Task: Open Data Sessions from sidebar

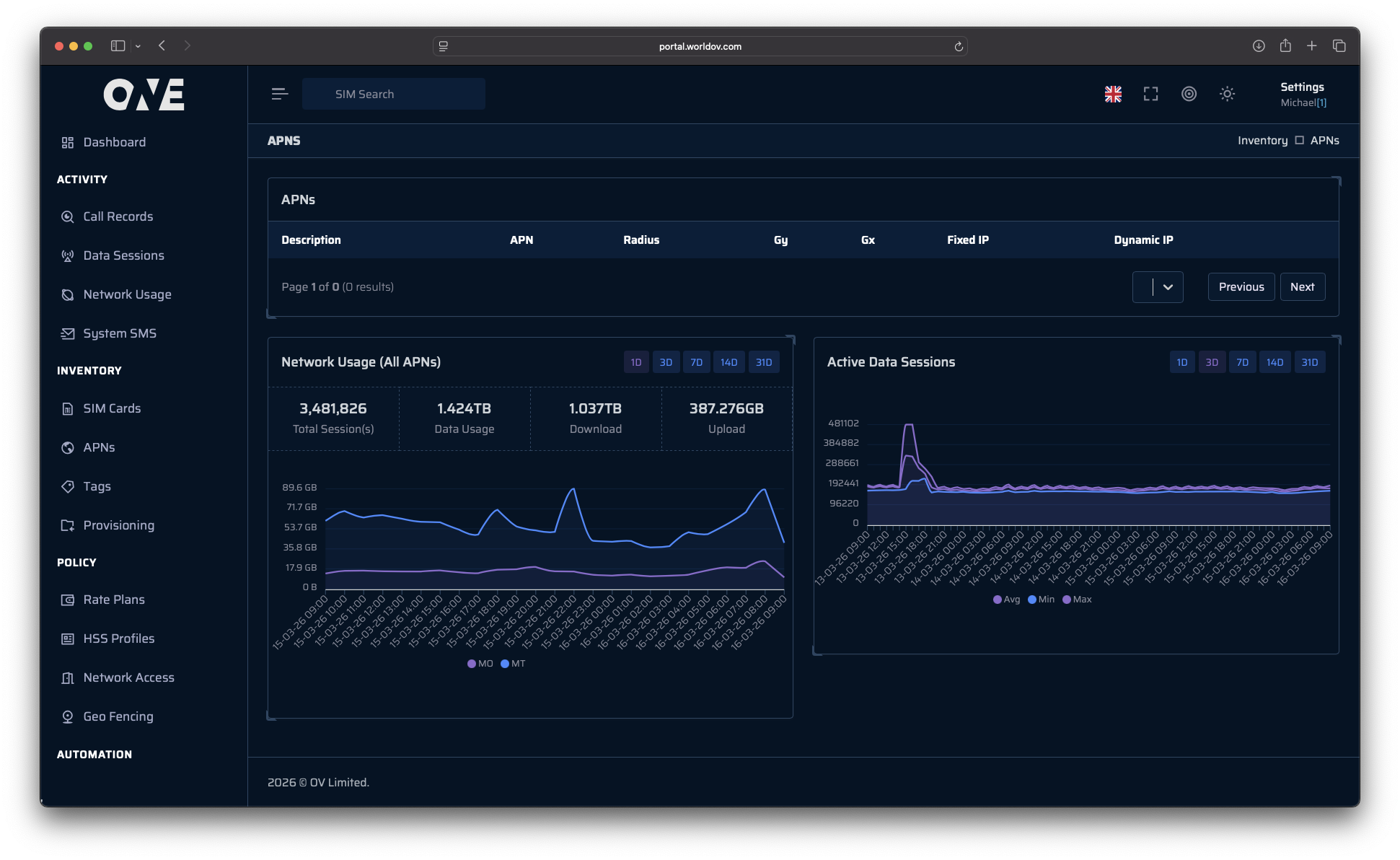Action: (123, 255)
